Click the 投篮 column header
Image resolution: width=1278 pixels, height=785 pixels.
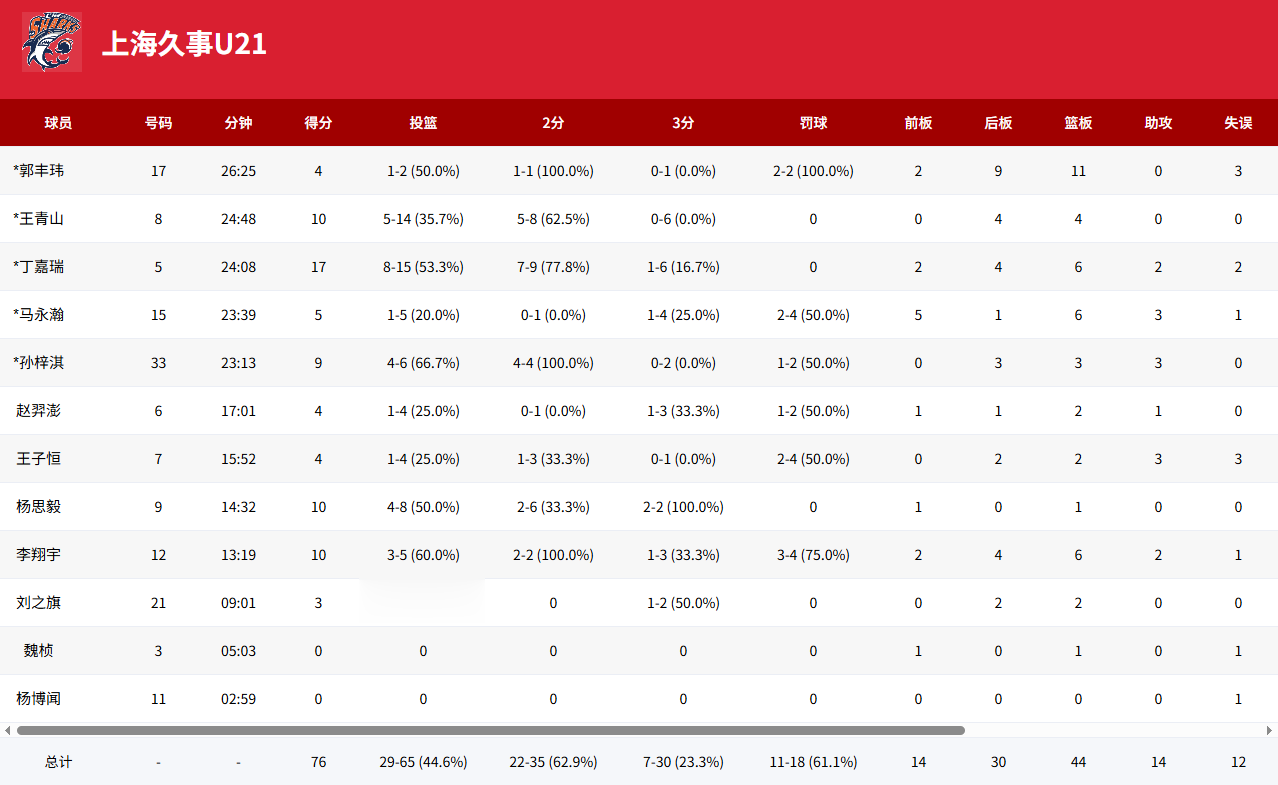point(423,123)
